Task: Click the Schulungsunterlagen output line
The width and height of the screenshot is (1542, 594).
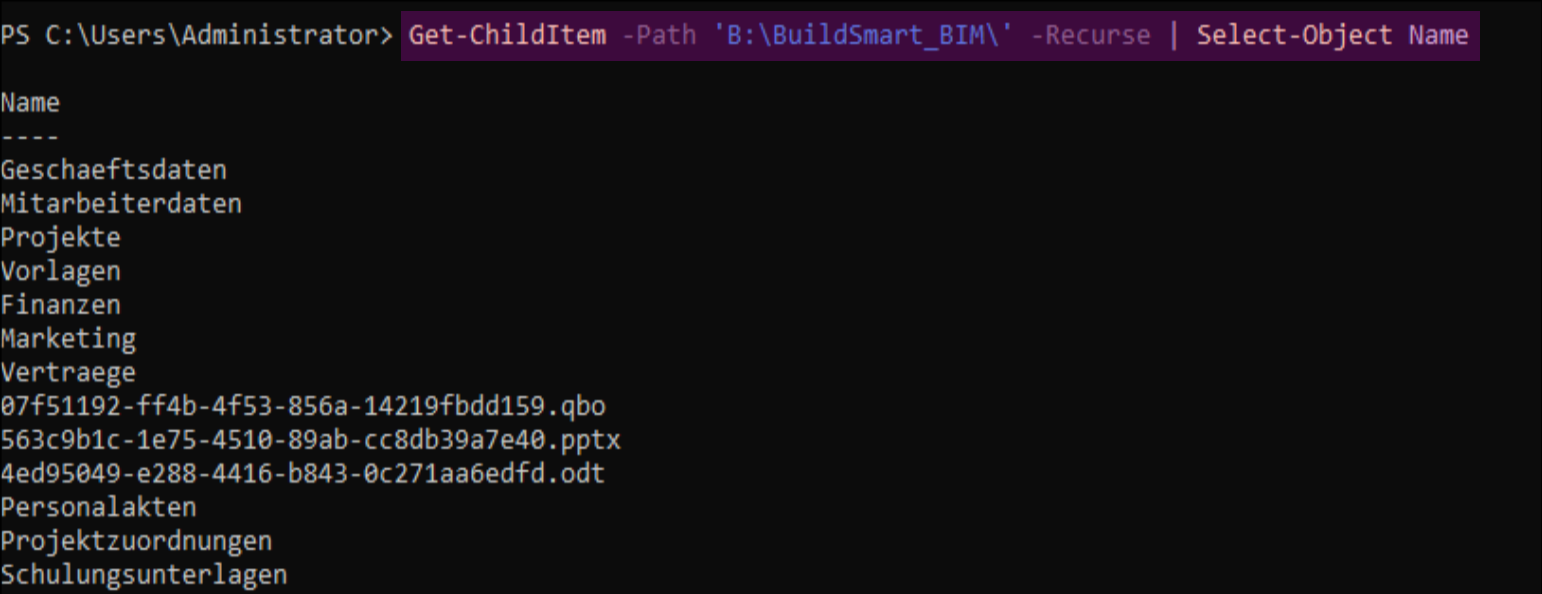Action: pos(144,575)
